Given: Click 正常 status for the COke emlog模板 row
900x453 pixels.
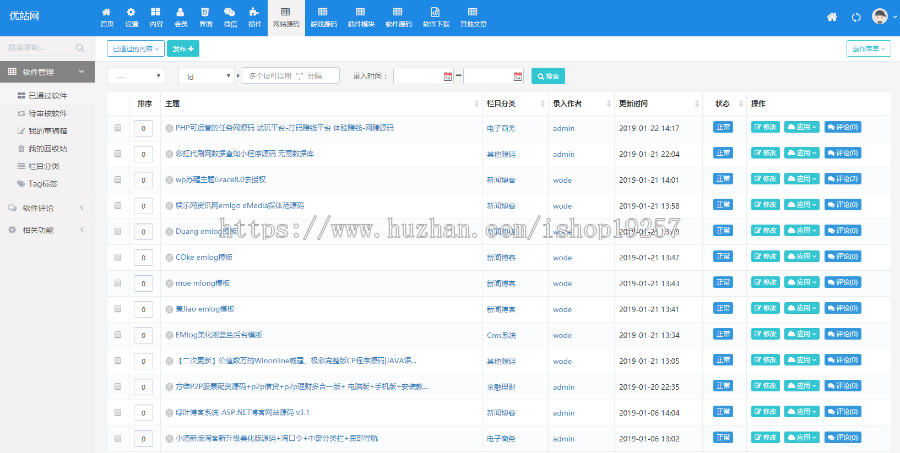Looking at the screenshot, I should pyautogui.click(x=723, y=256).
